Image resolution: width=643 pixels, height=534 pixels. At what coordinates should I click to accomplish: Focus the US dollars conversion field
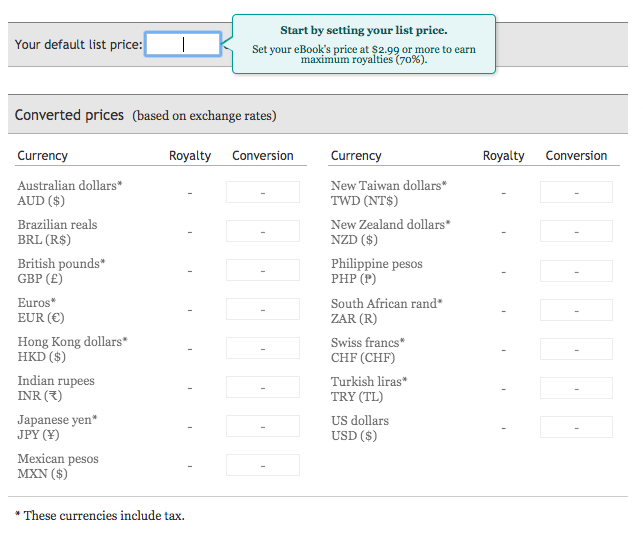[x=576, y=427]
